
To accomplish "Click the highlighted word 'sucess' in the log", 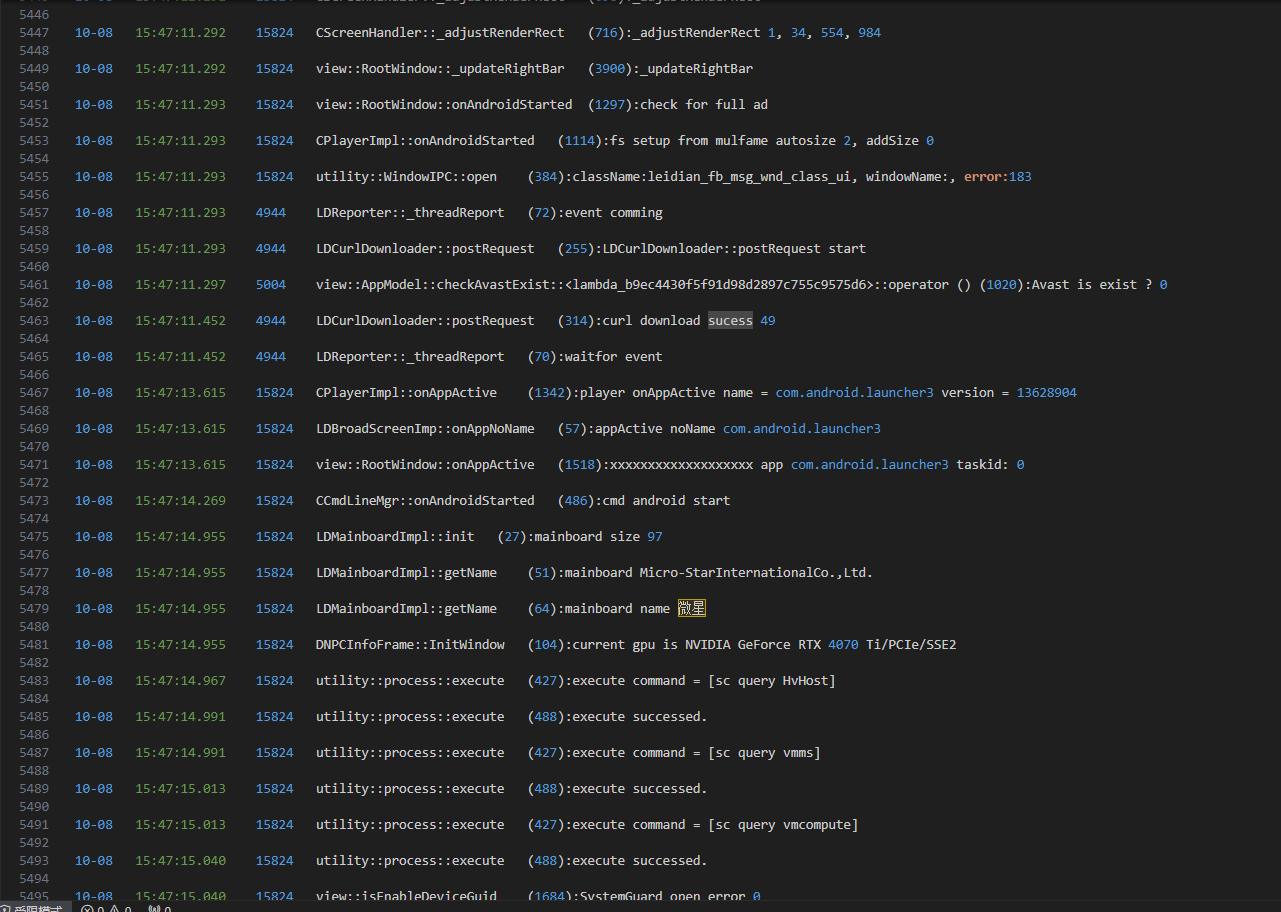I will (x=730, y=321).
